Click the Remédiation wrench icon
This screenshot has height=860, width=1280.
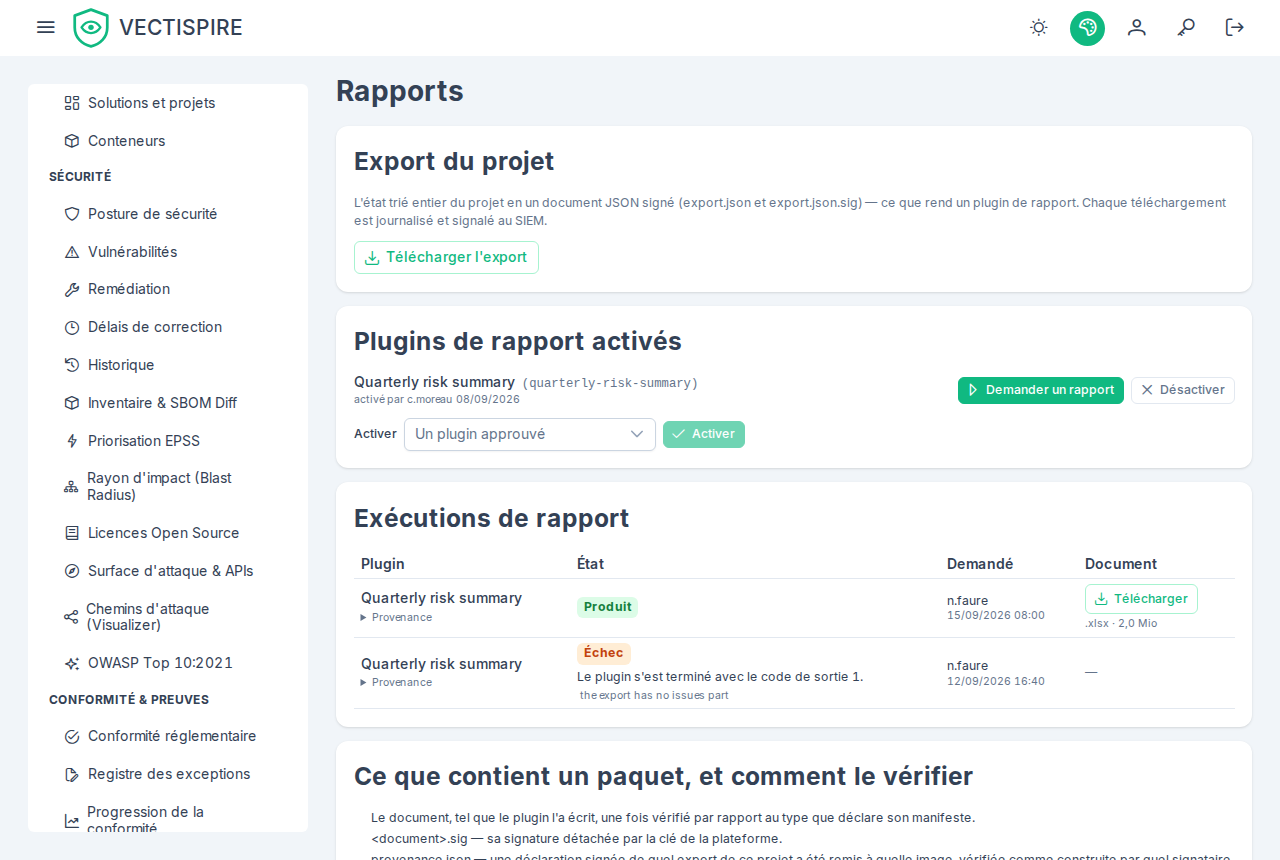click(x=72, y=290)
